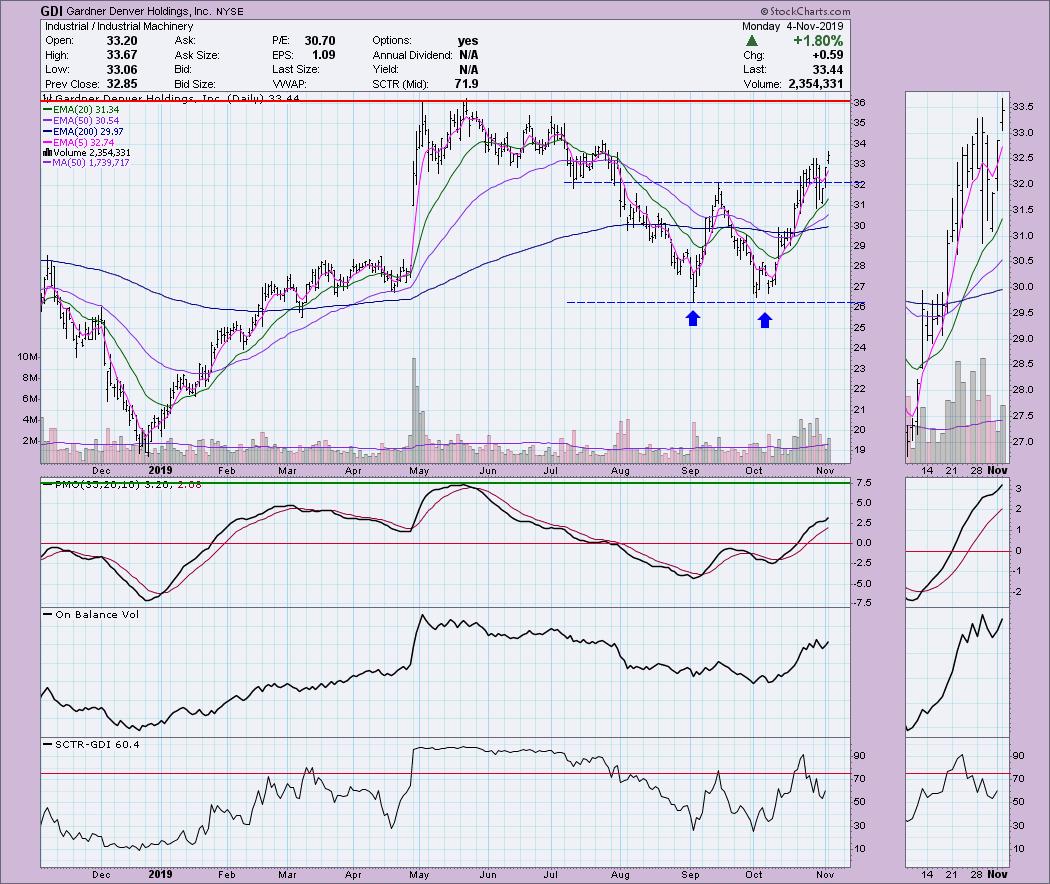Select the P/E value 30.70
Viewport: 1050px width, 884px height.
(x=320, y=41)
